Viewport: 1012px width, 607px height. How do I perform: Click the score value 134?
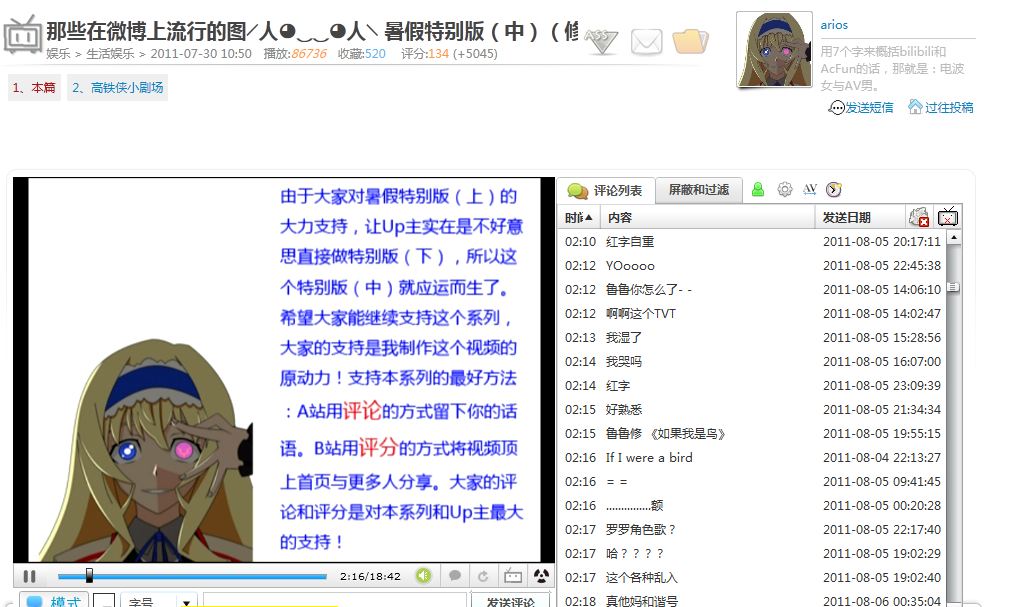coord(438,54)
